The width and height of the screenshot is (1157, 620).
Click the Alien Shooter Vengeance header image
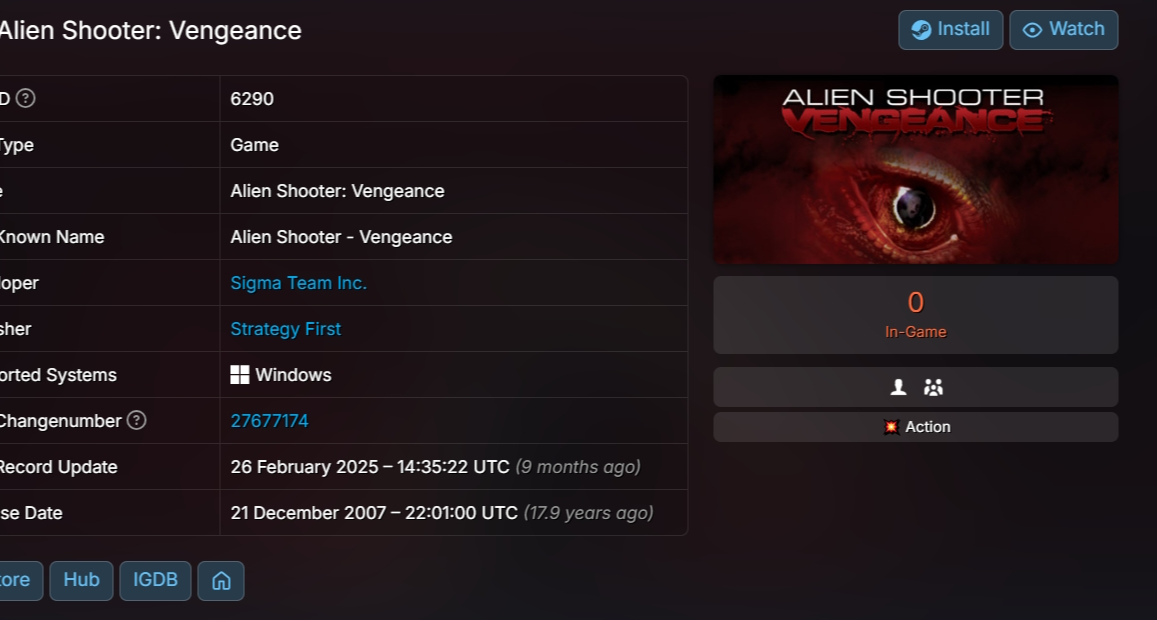[x=916, y=169]
